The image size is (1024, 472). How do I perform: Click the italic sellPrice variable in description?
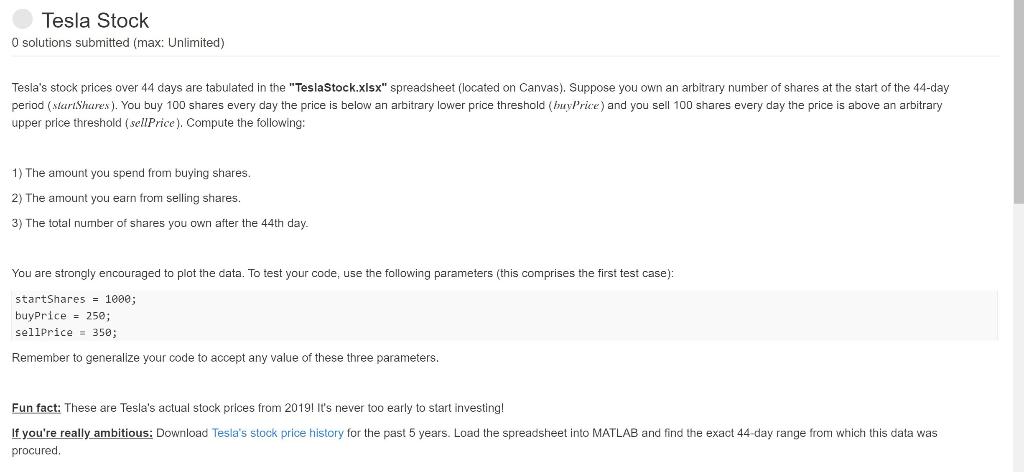tap(152, 123)
